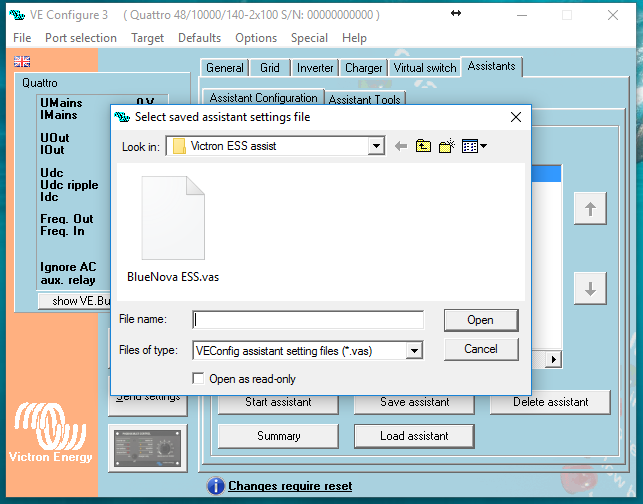Click the show VE.Bus button

[x=74, y=301]
